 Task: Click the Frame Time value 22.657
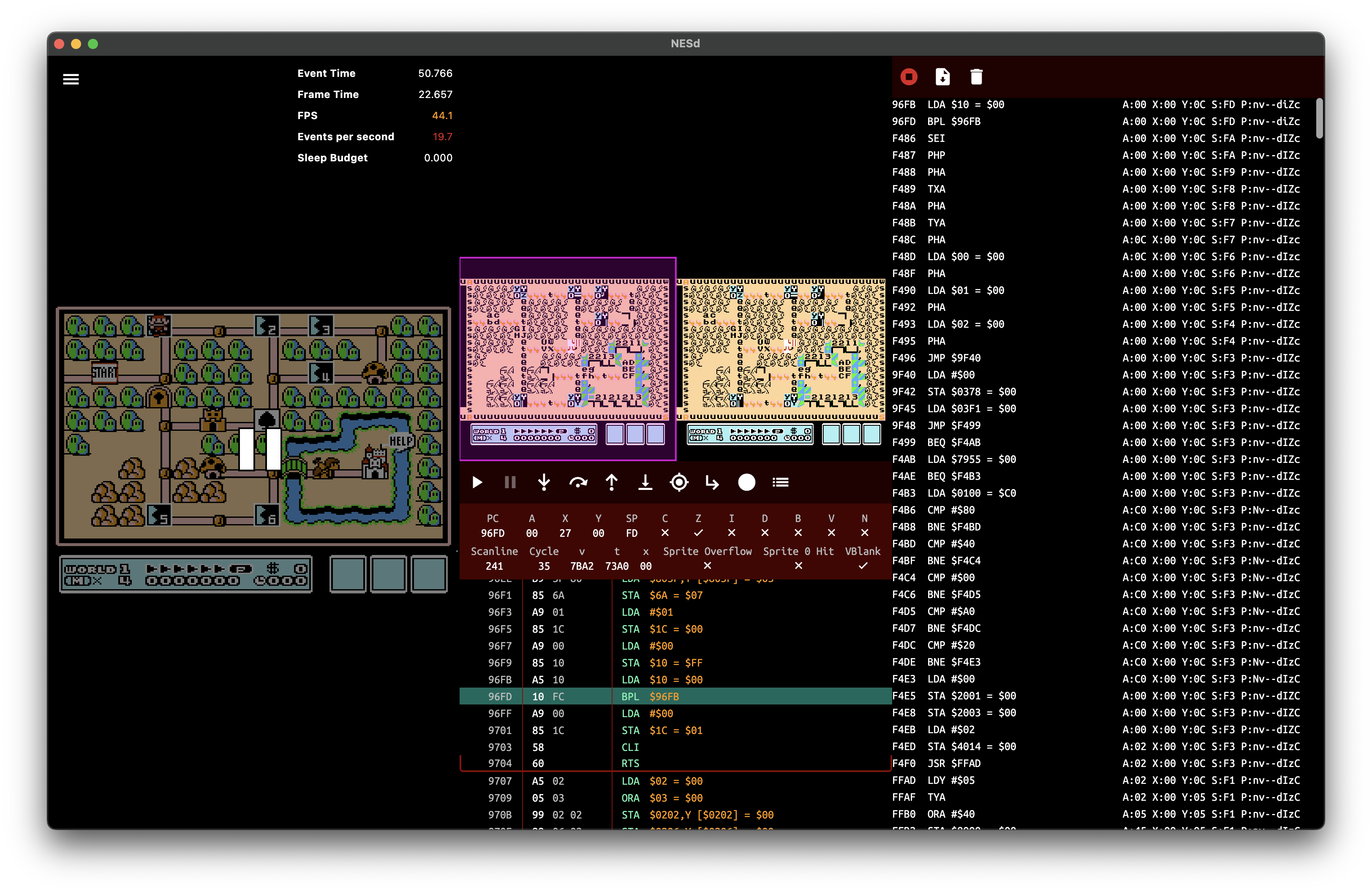(x=435, y=95)
